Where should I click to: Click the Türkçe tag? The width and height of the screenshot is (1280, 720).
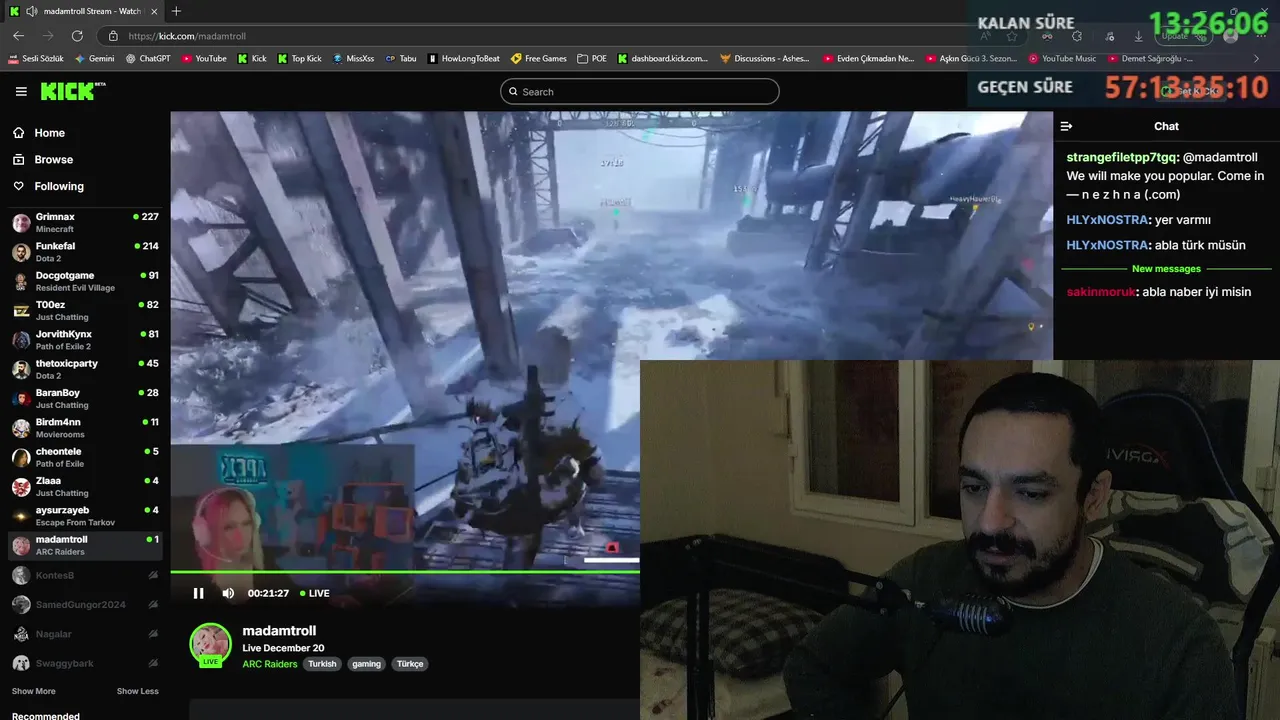click(410, 664)
